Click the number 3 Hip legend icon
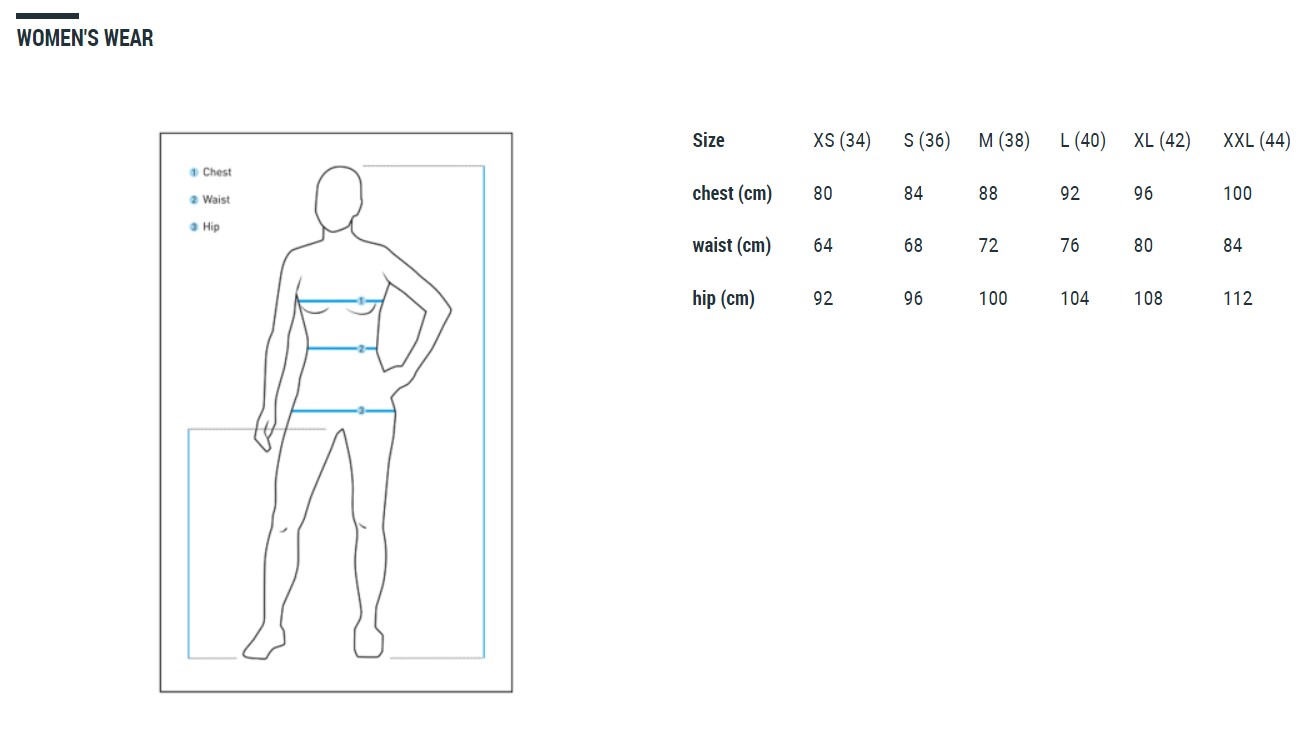Viewport: 1312px width, 729px height. 194,227
